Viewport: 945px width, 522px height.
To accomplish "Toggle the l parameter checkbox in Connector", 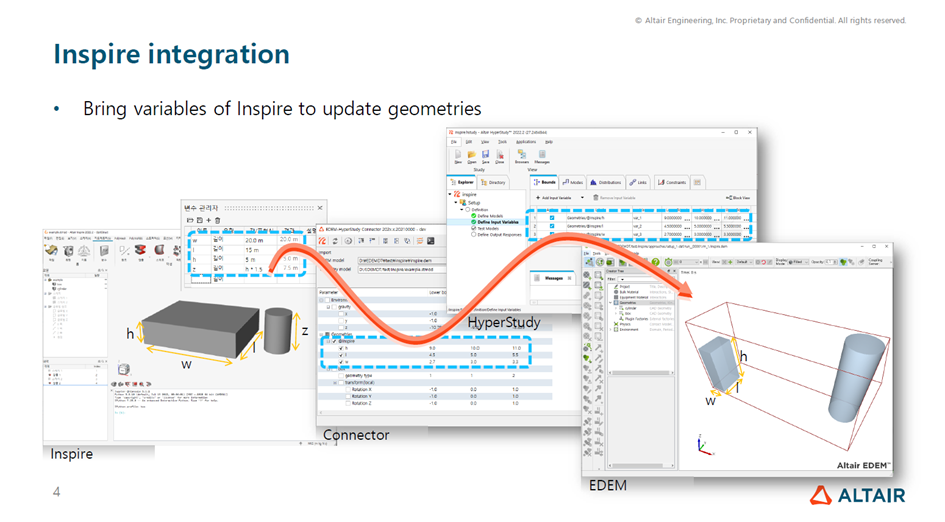I will tap(341, 355).
